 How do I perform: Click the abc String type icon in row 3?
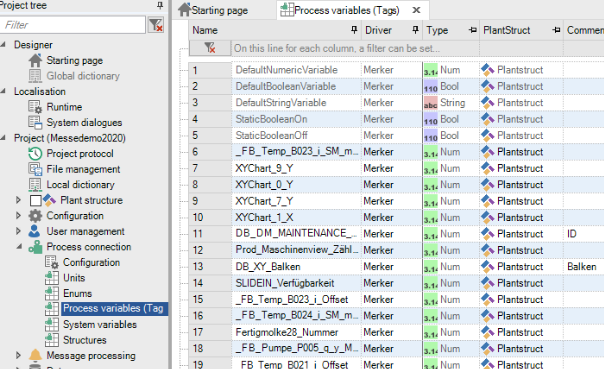click(x=431, y=103)
